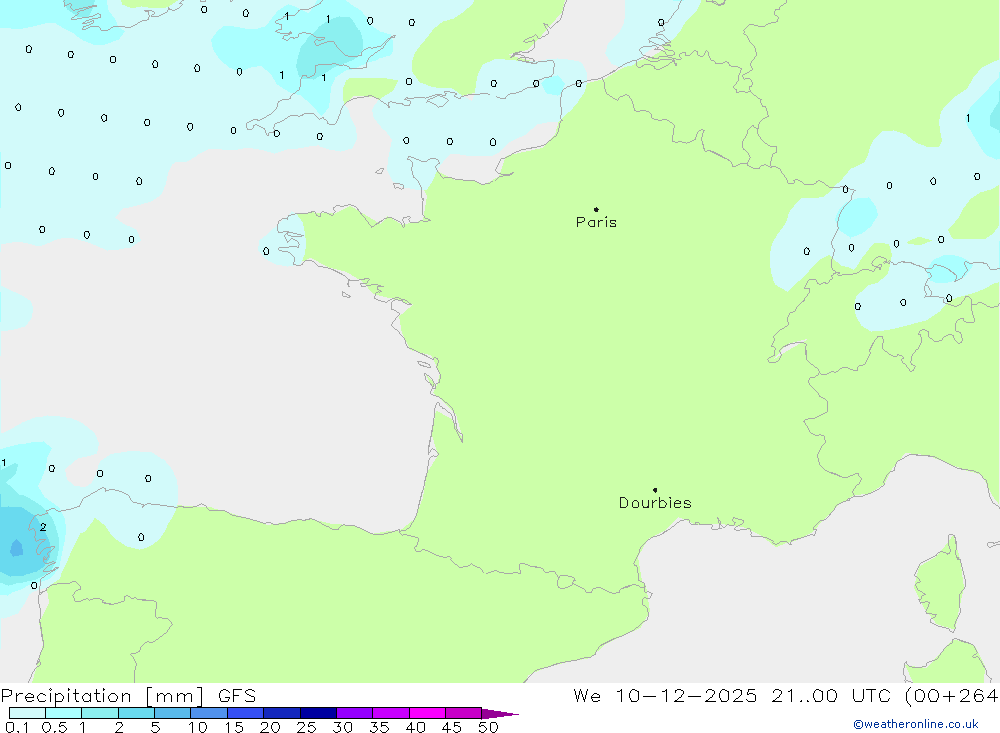Pick the 10–15 mm legend swatch

(209, 713)
